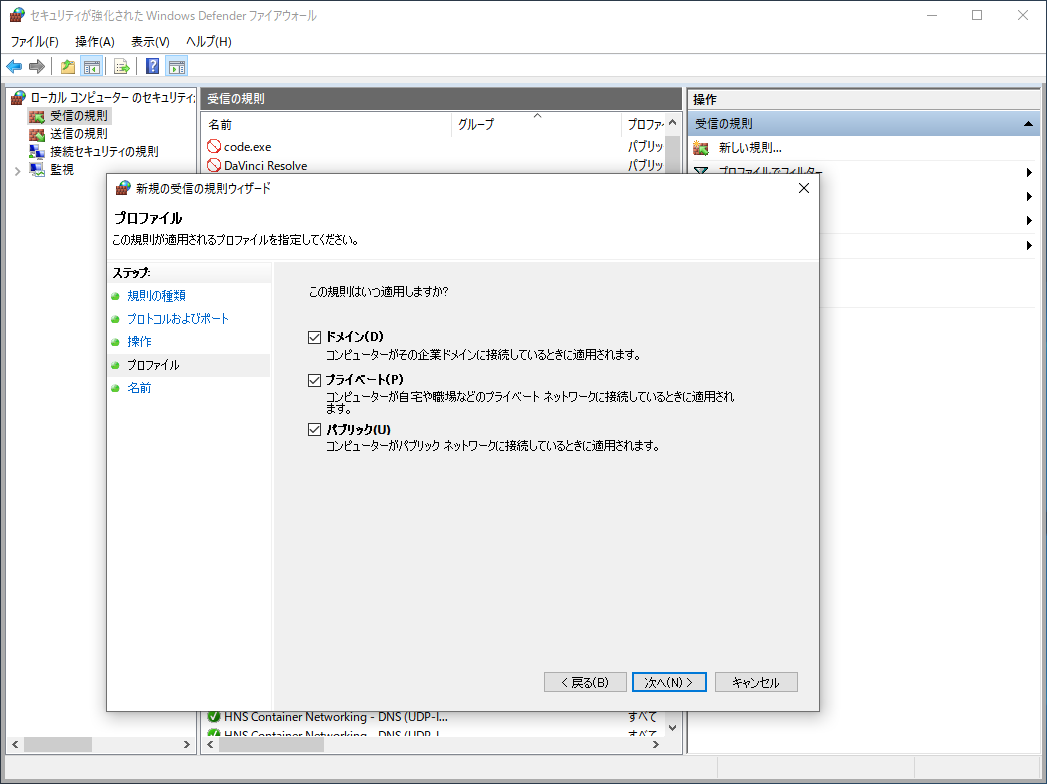Uncheck the パブリック(U) checkbox
The width and height of the screenshot is (1047, 784).
click(x=314, y=429)
